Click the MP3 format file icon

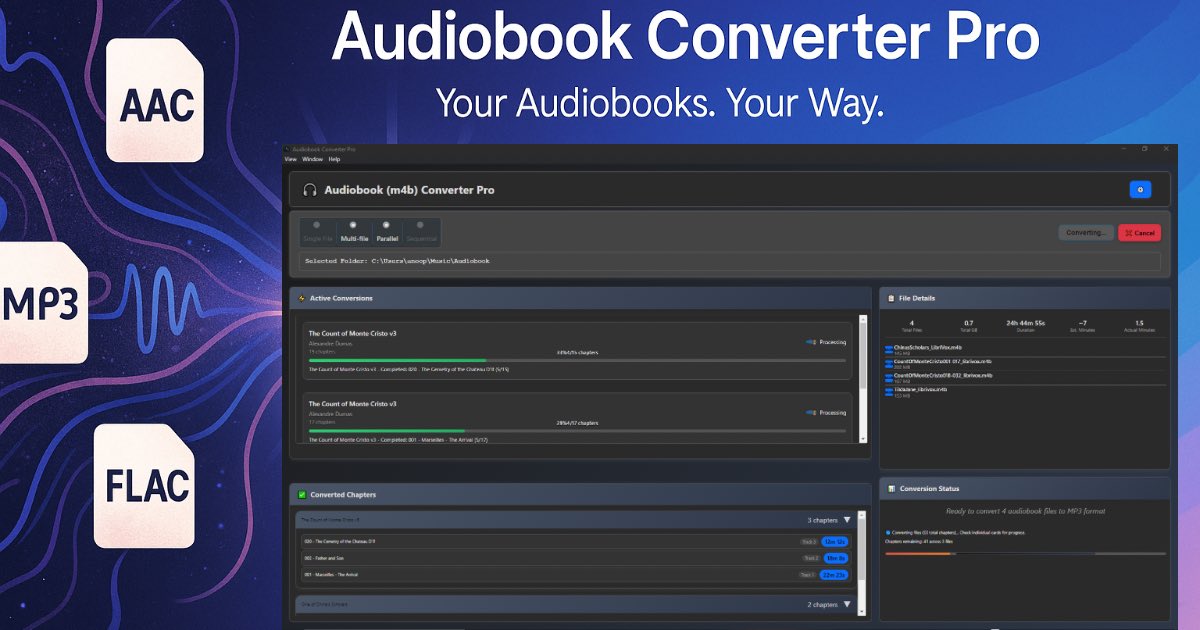42,303
